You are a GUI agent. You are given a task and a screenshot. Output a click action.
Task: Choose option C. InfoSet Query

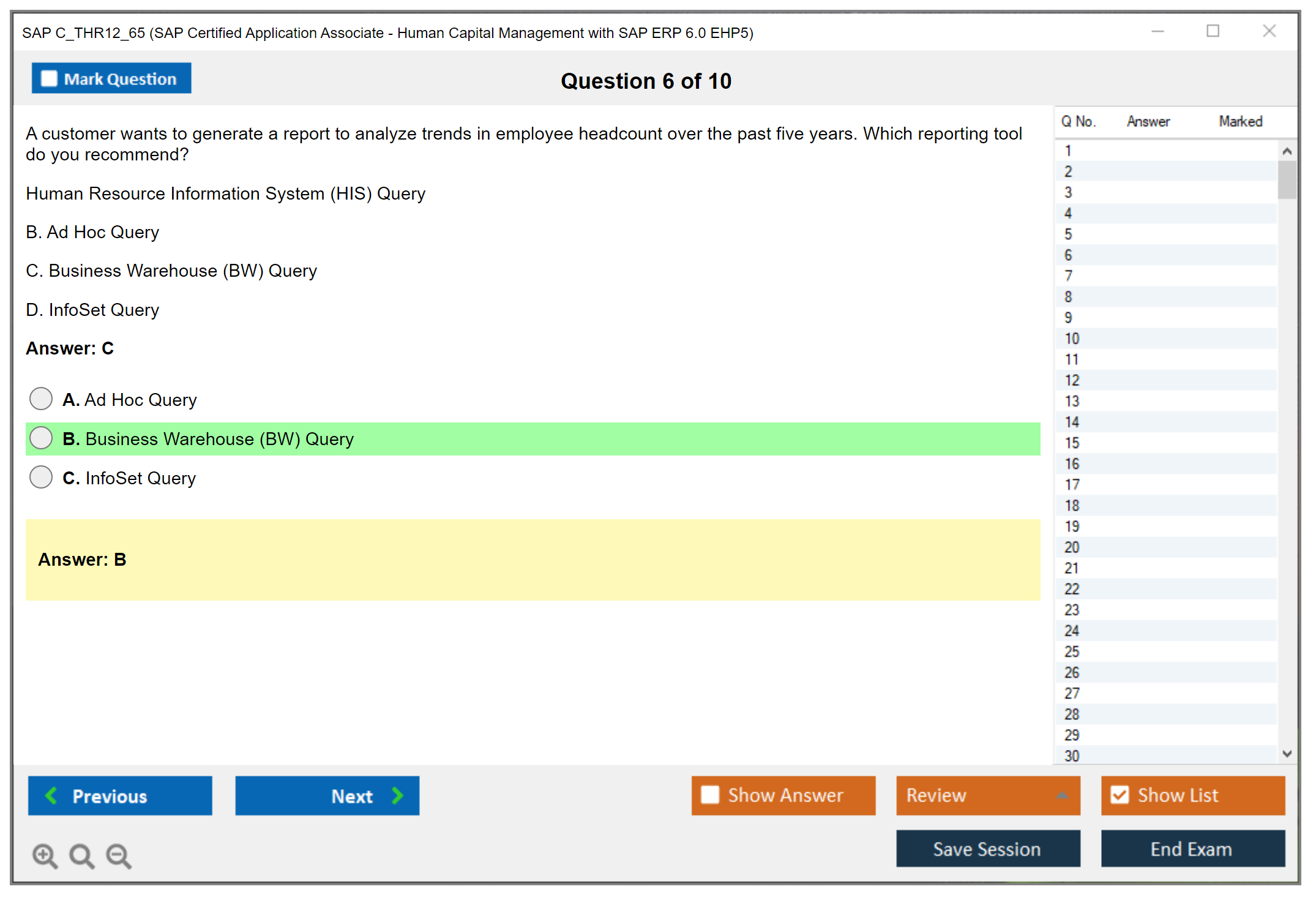(x=41, y=477)
